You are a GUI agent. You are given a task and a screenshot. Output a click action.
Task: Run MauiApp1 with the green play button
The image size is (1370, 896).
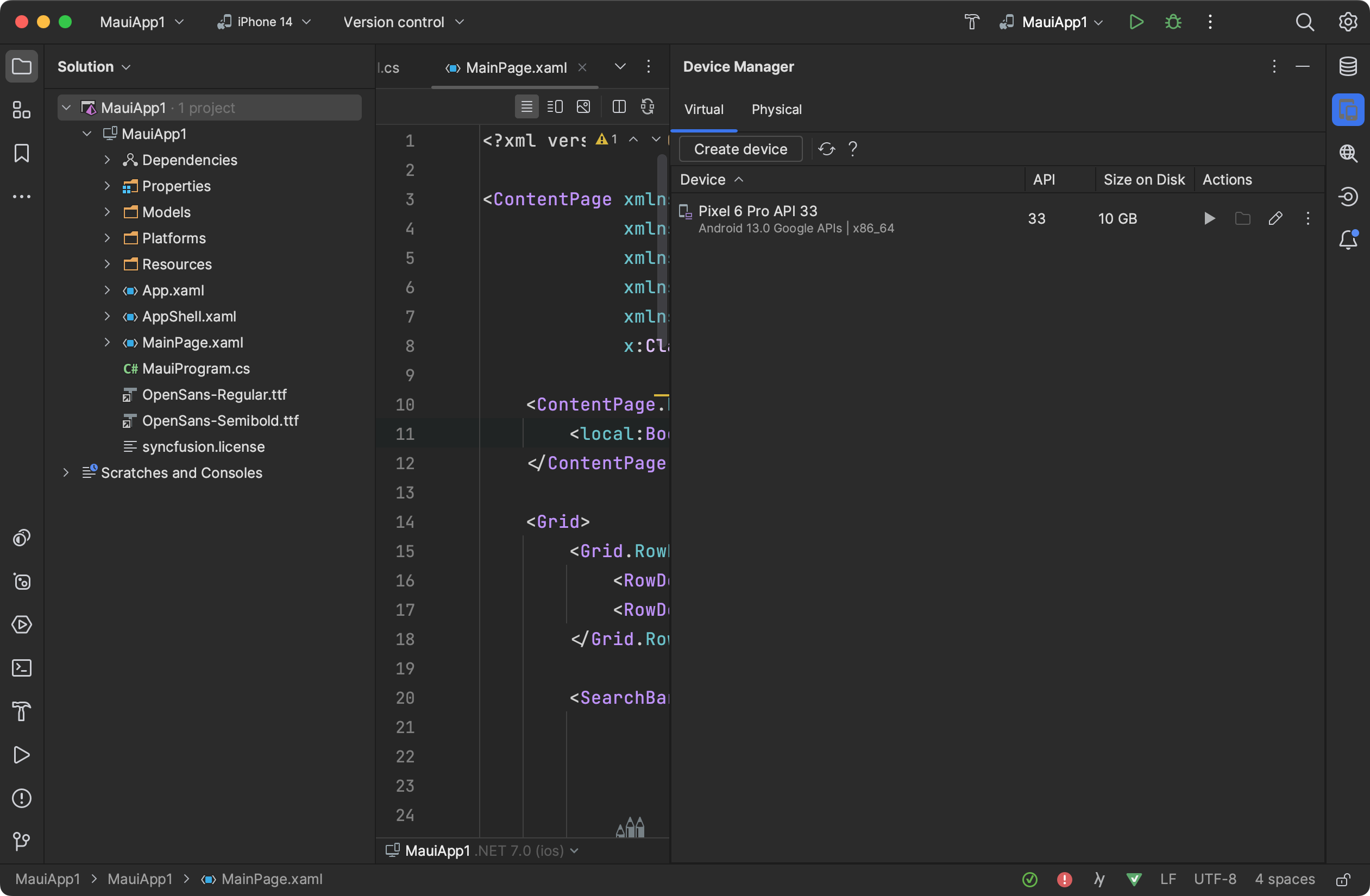(1136, 22)
